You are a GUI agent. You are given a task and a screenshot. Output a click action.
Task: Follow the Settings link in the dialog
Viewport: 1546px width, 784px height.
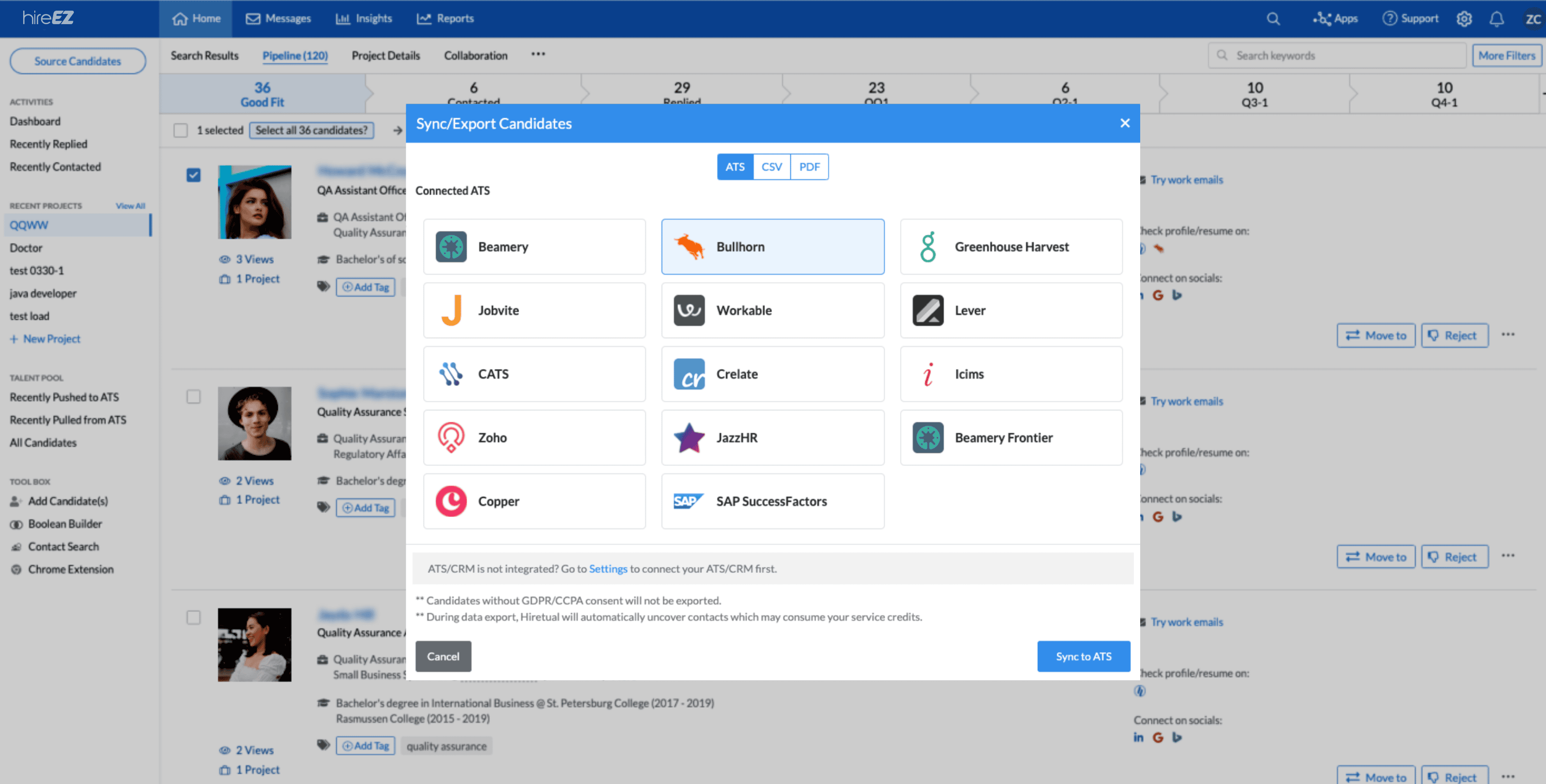607,569
